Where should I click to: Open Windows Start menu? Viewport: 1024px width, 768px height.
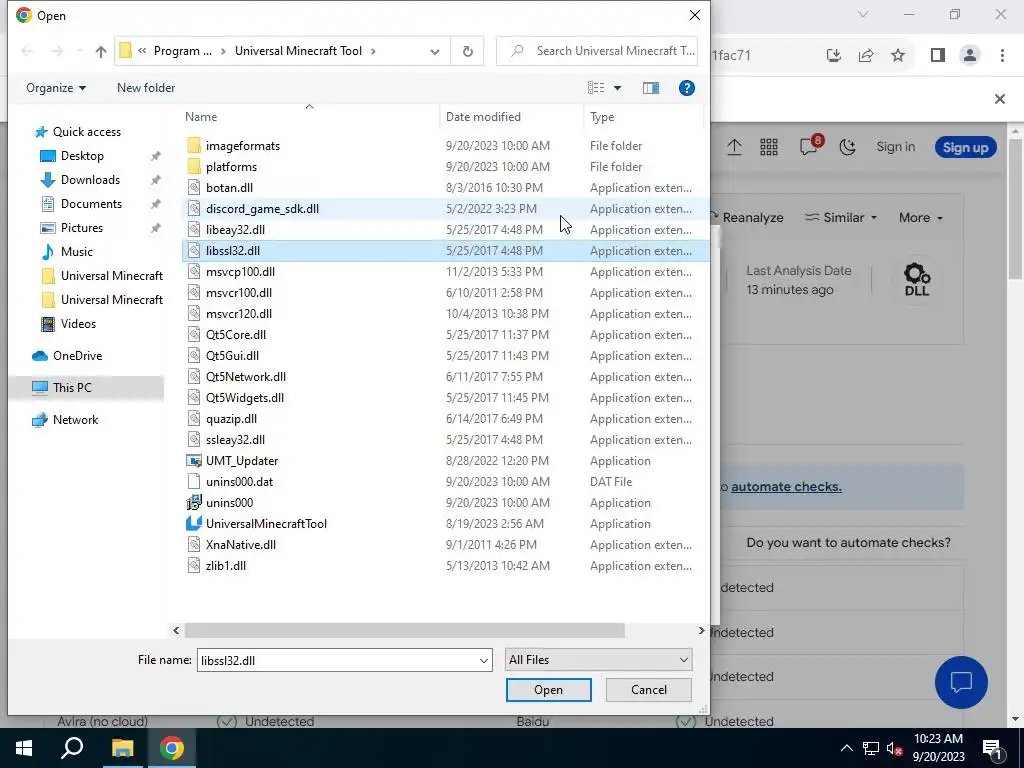(24, 748)
